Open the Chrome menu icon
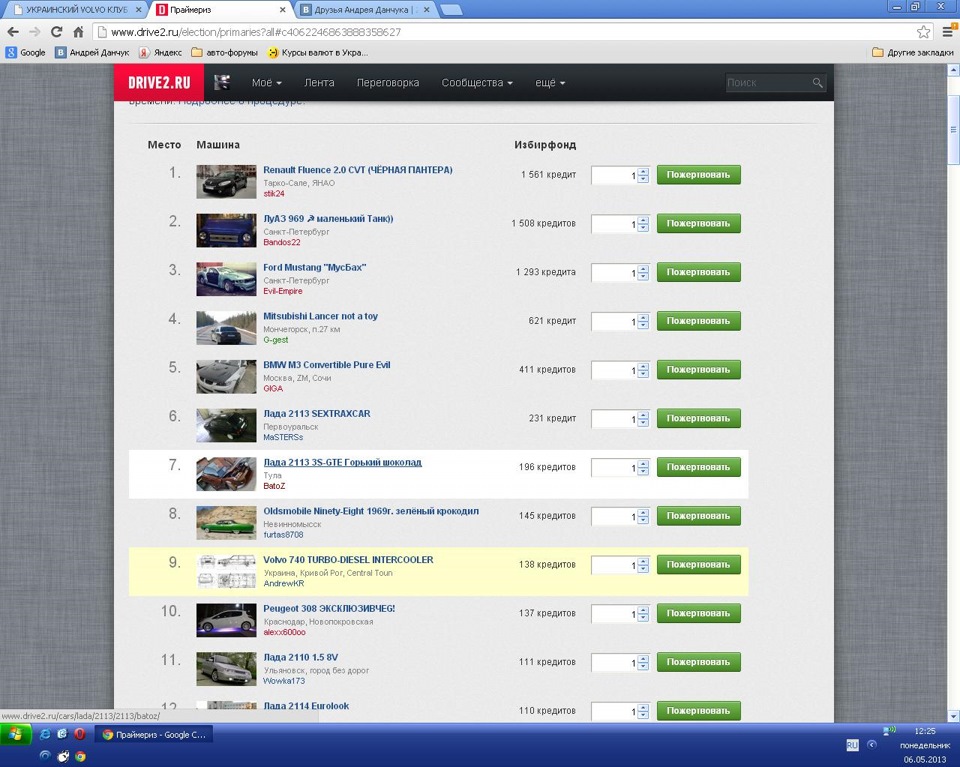Viewport: 960px width, 767px height. click(948, 32)
